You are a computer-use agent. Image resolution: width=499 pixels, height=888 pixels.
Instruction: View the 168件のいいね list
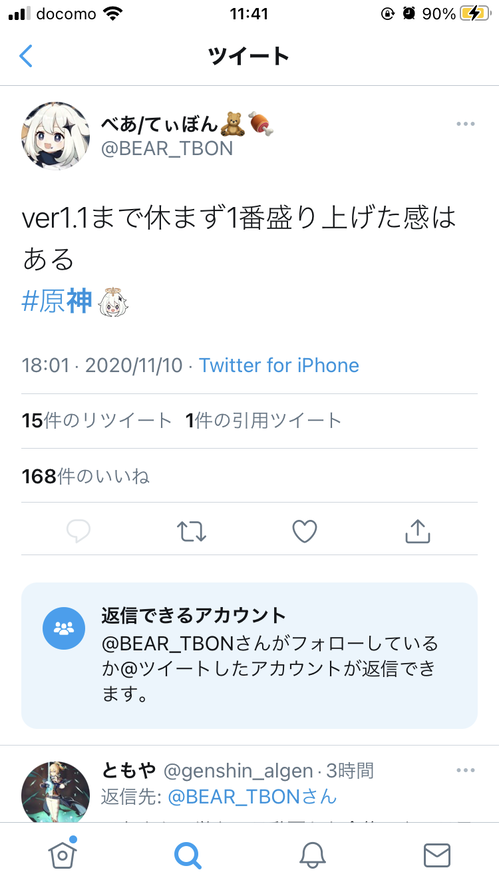tap(86, 476)
